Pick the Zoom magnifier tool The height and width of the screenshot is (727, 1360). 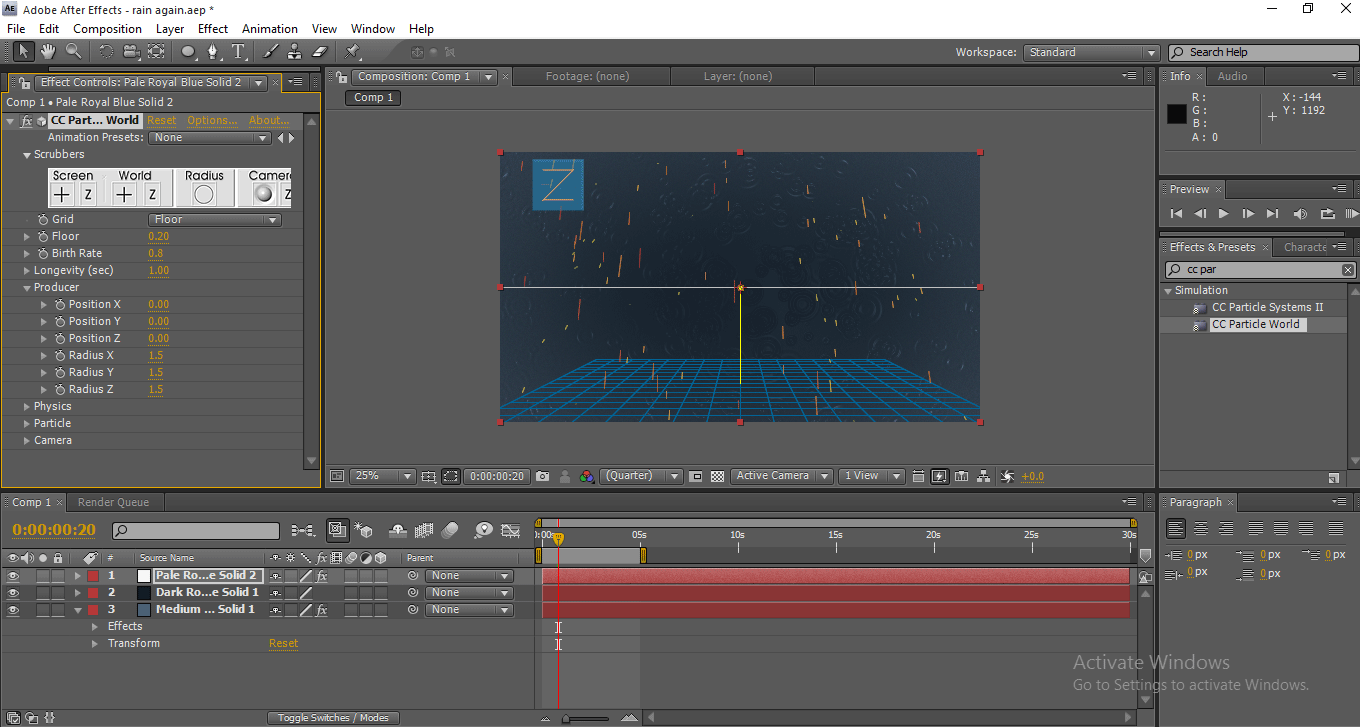74,51
